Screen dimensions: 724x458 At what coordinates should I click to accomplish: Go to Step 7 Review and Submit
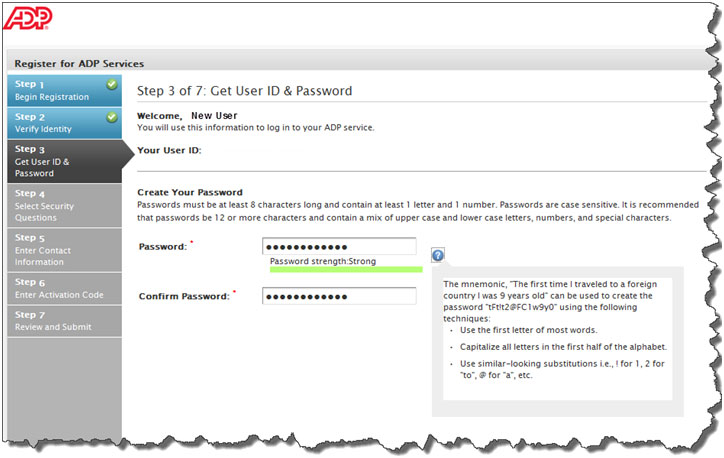65,321
